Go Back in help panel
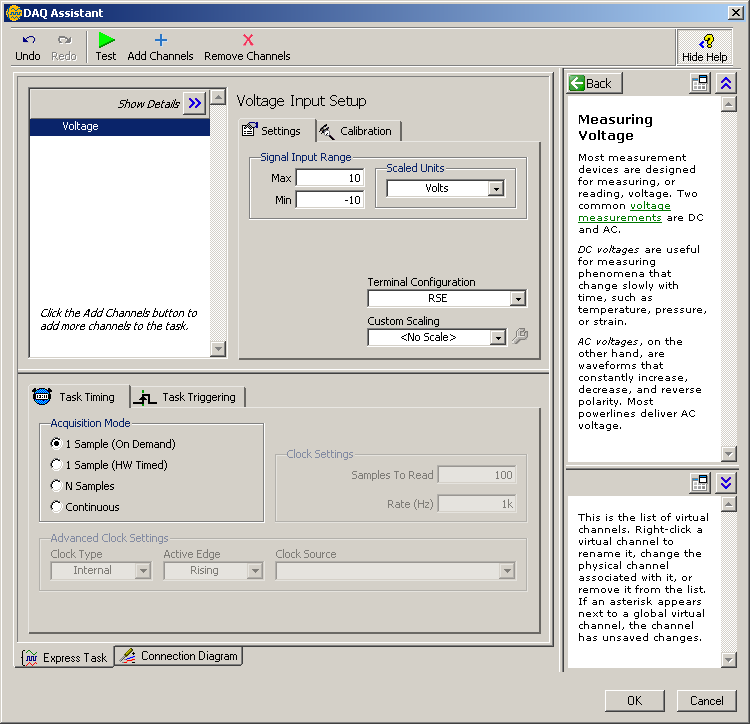Image resolution: width=750 pixels, height=724 pixels. [x=595, y=83]
